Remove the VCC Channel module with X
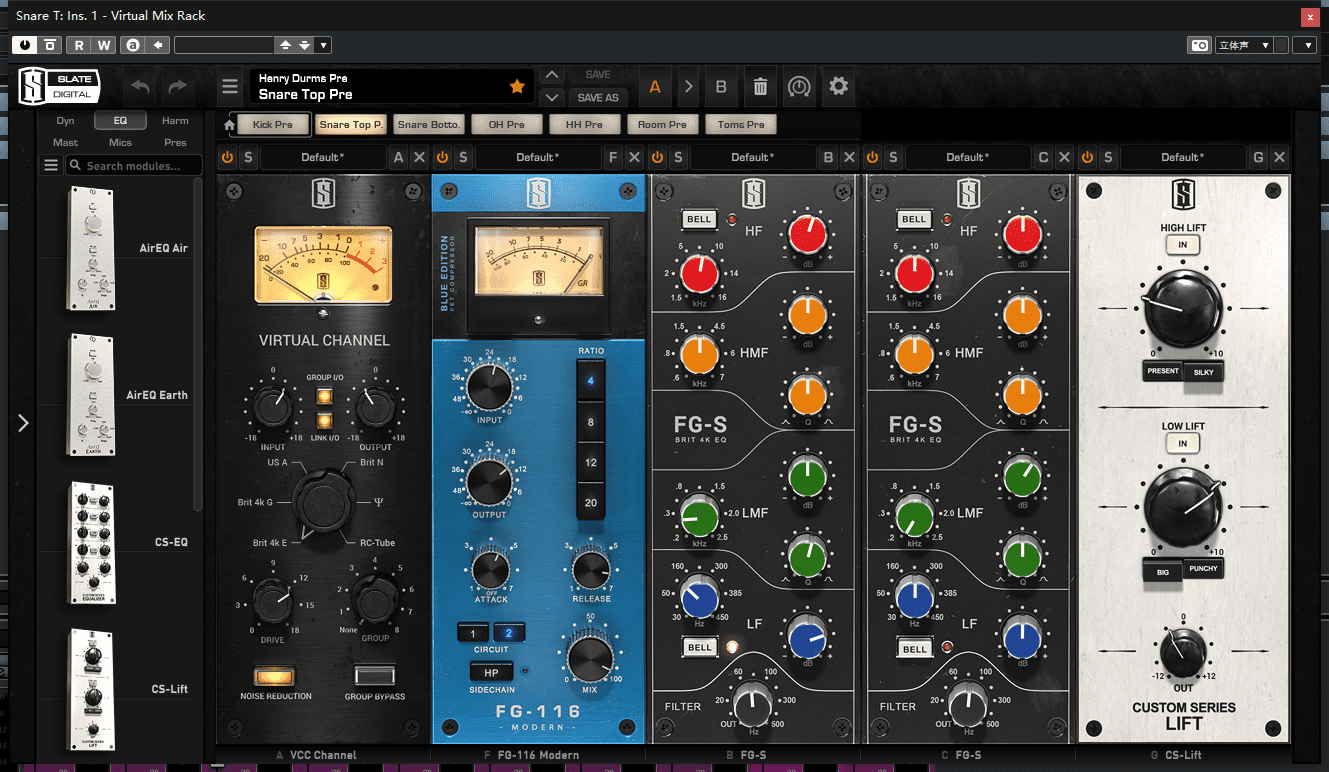Viewport: 1329px width, 772px height. [x=420, y=158]
